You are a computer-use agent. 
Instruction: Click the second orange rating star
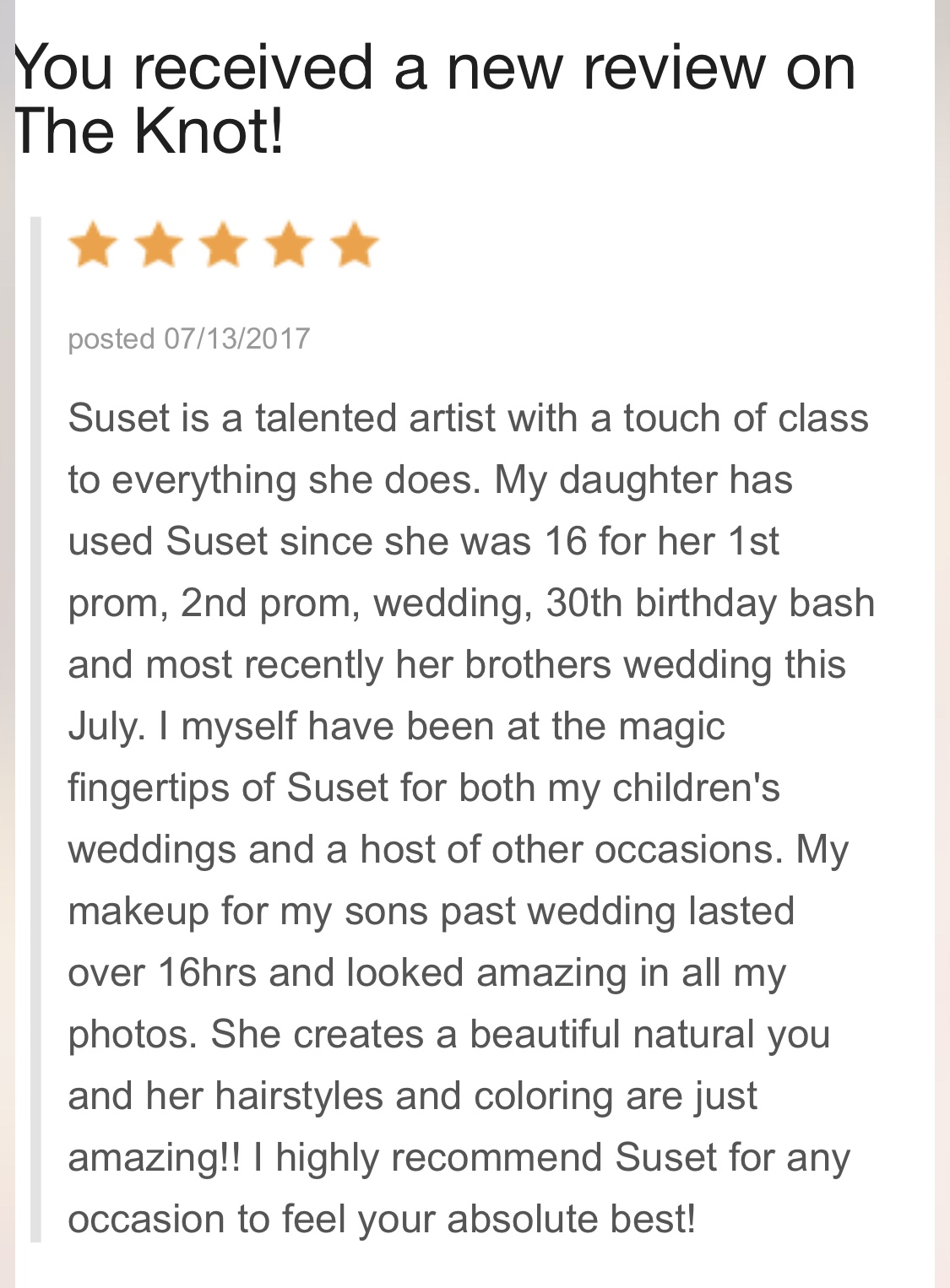click(x=159, y=245)
